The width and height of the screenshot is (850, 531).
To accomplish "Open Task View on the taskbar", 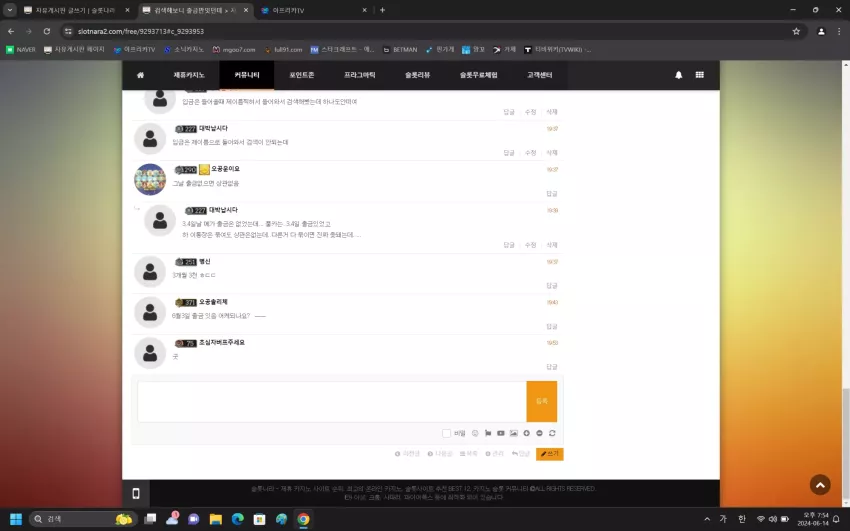I will (150, 519).
